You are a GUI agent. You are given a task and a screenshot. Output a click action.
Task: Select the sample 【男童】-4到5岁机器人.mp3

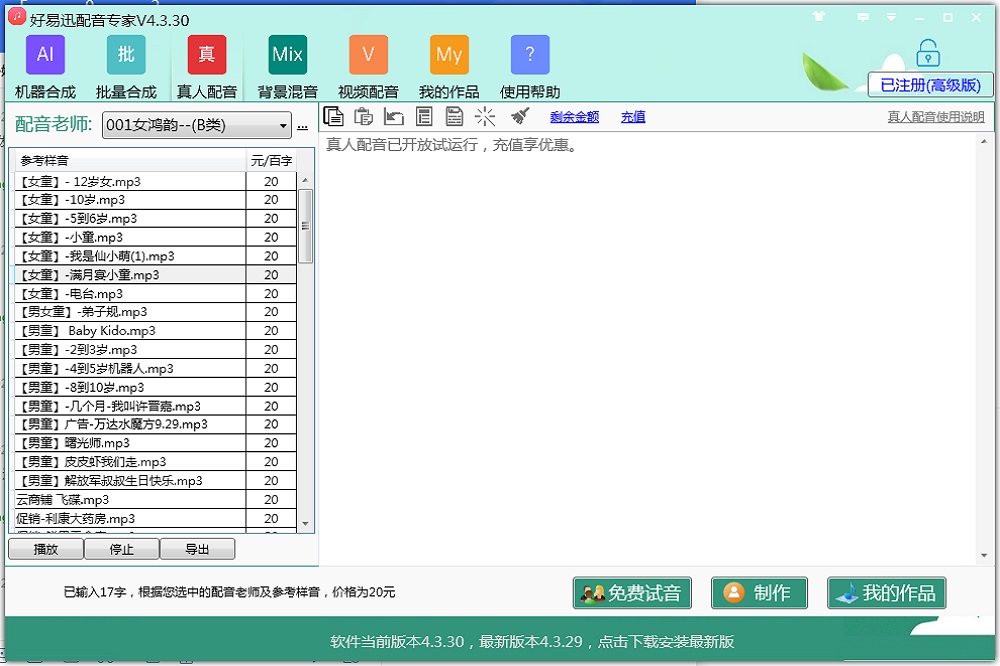coord(130,369)
